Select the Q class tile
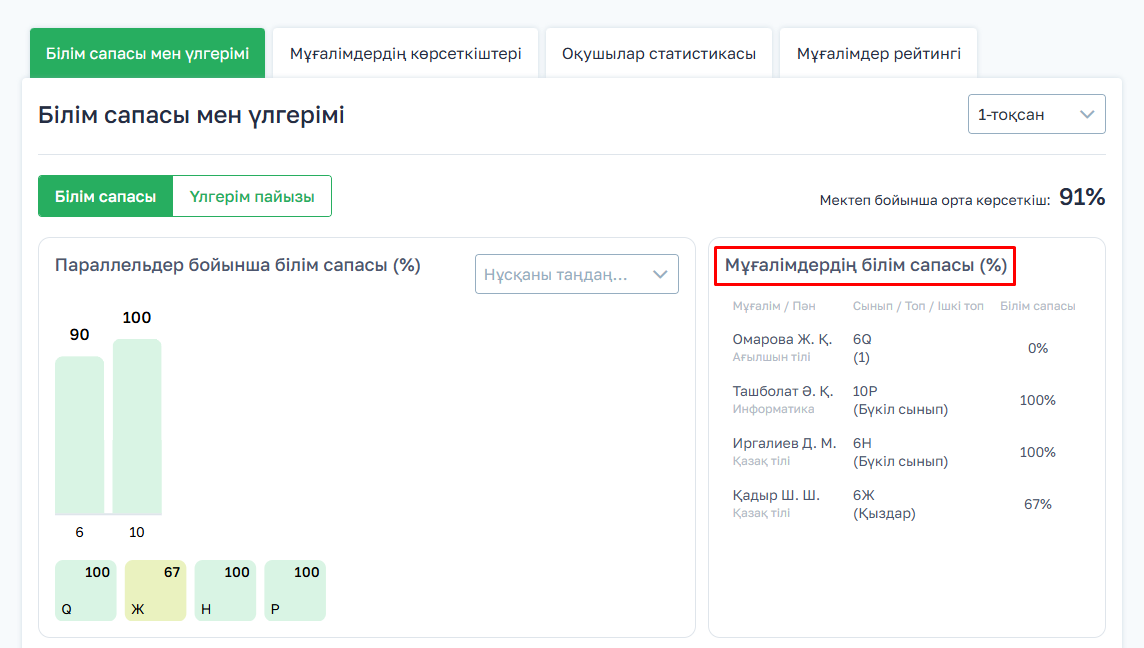 coord(85,591)
